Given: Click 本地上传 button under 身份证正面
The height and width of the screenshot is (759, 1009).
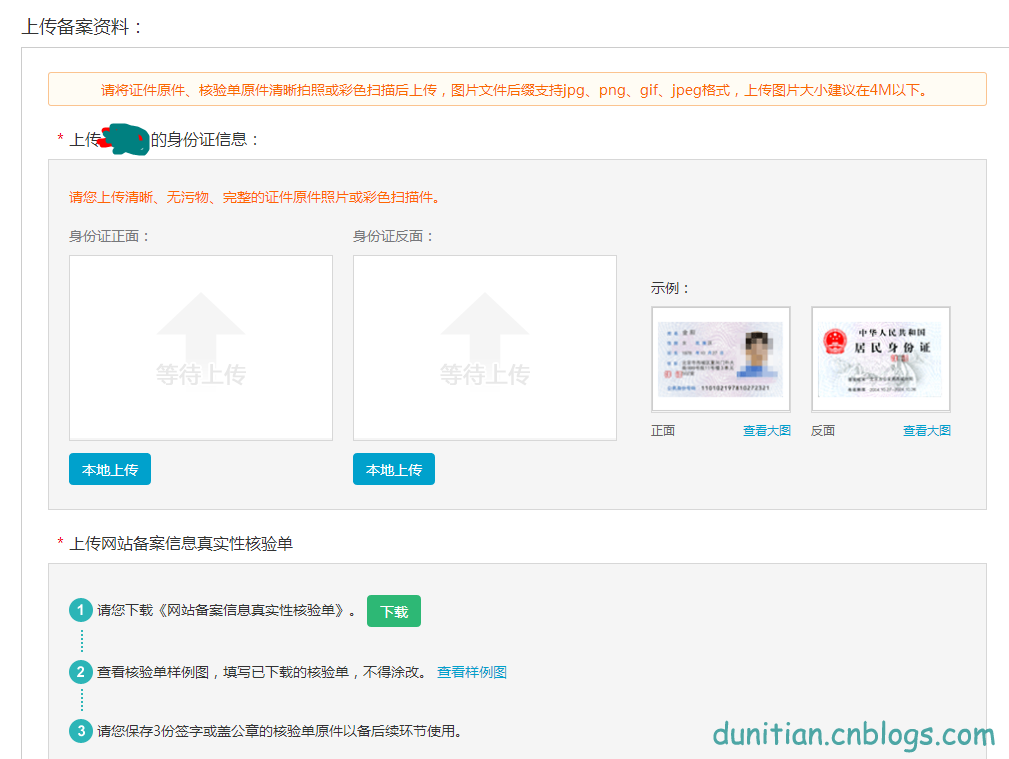Looking at the screenshot, I should pyautogui.click(x=110, y=469).
